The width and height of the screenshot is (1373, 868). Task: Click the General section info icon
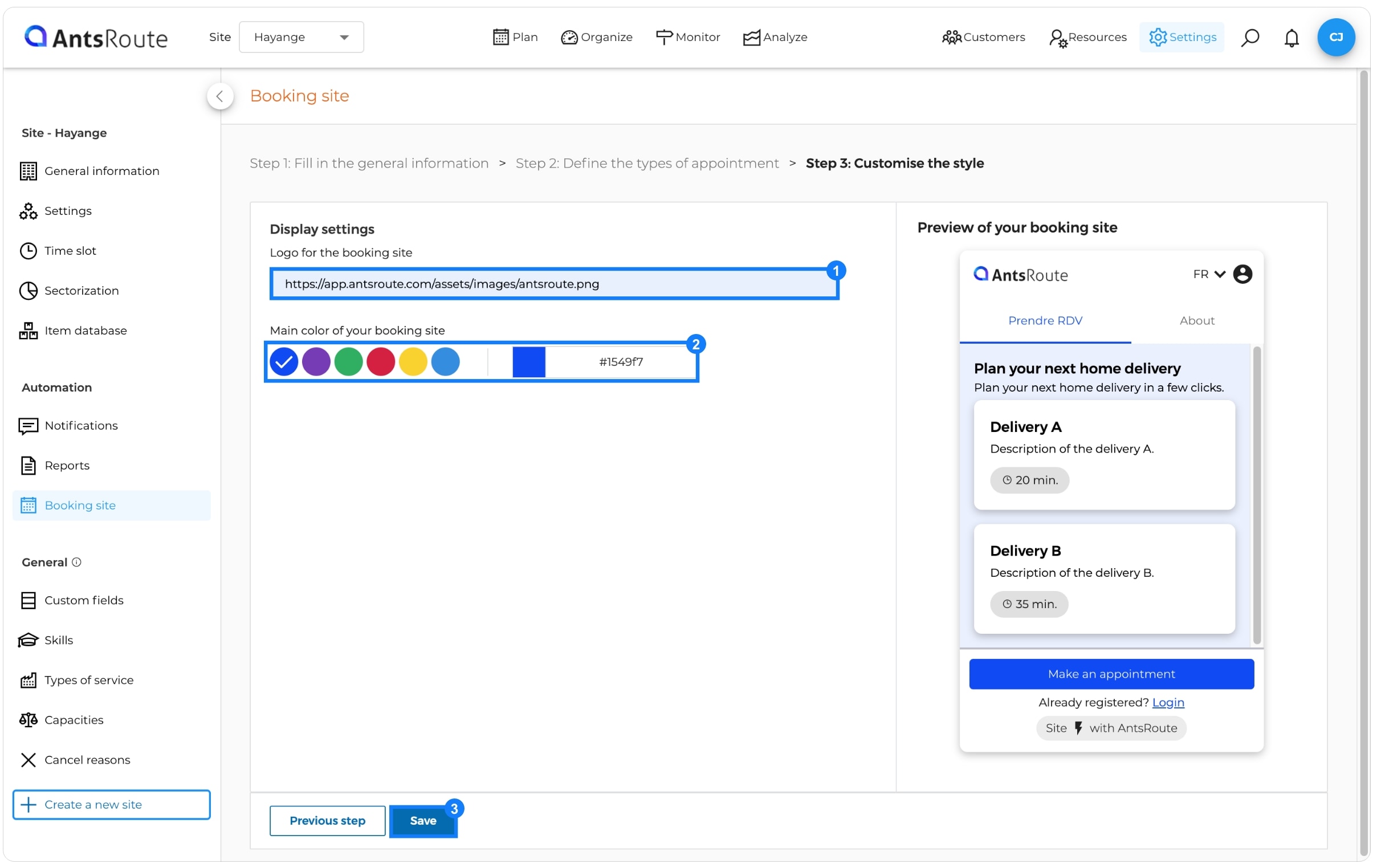(76, 563)
